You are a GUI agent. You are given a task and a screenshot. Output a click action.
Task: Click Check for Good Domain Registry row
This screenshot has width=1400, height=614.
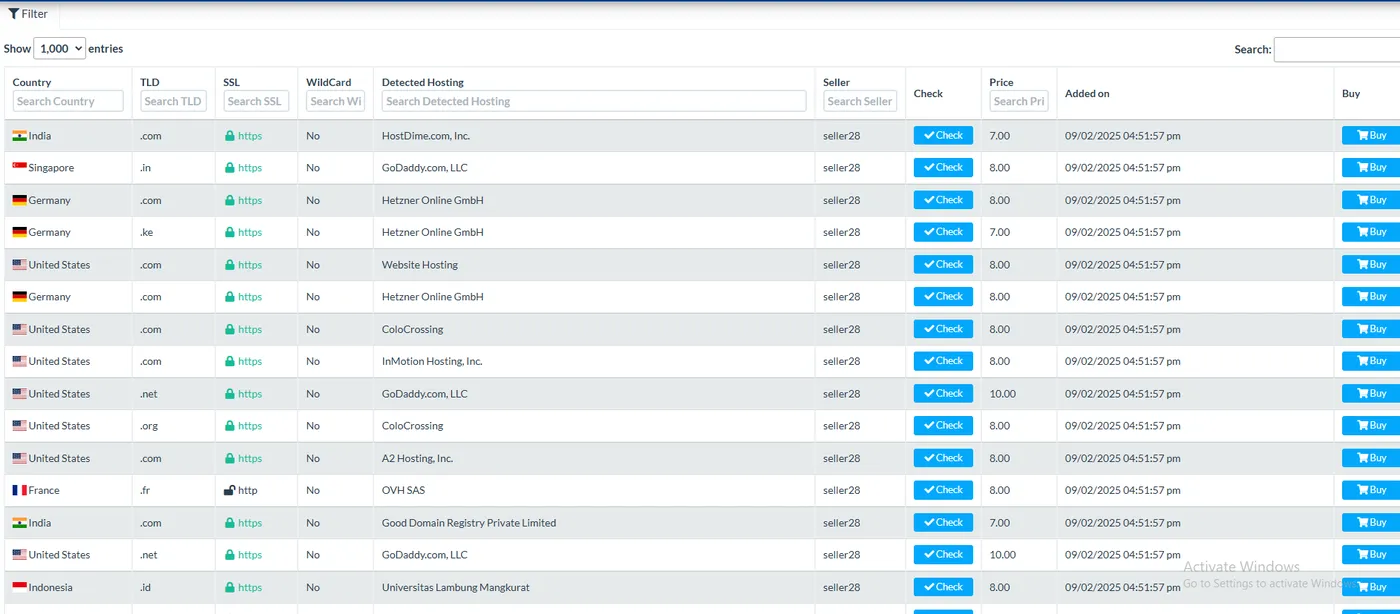tap(943, 522)
